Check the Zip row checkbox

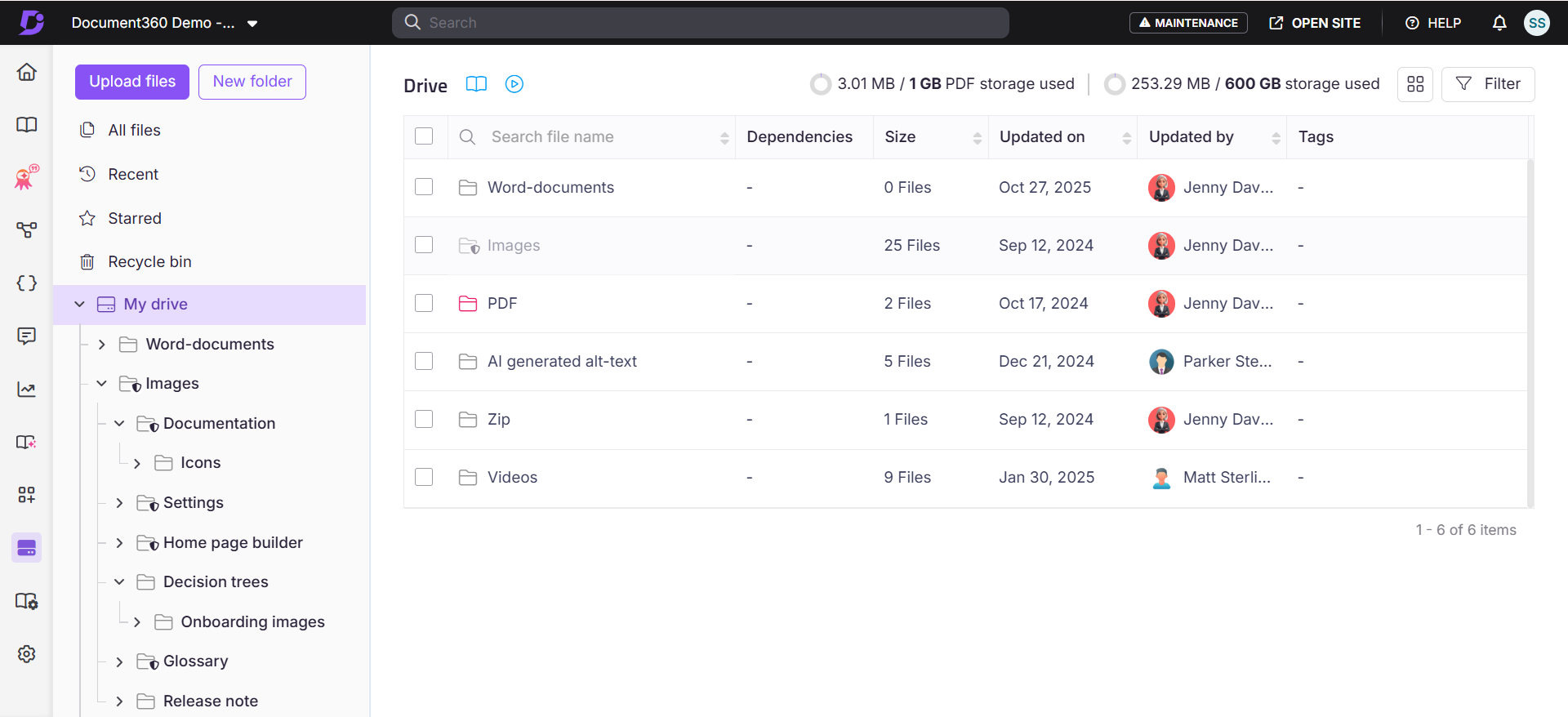pyautogui.click(x=424, y=419)
